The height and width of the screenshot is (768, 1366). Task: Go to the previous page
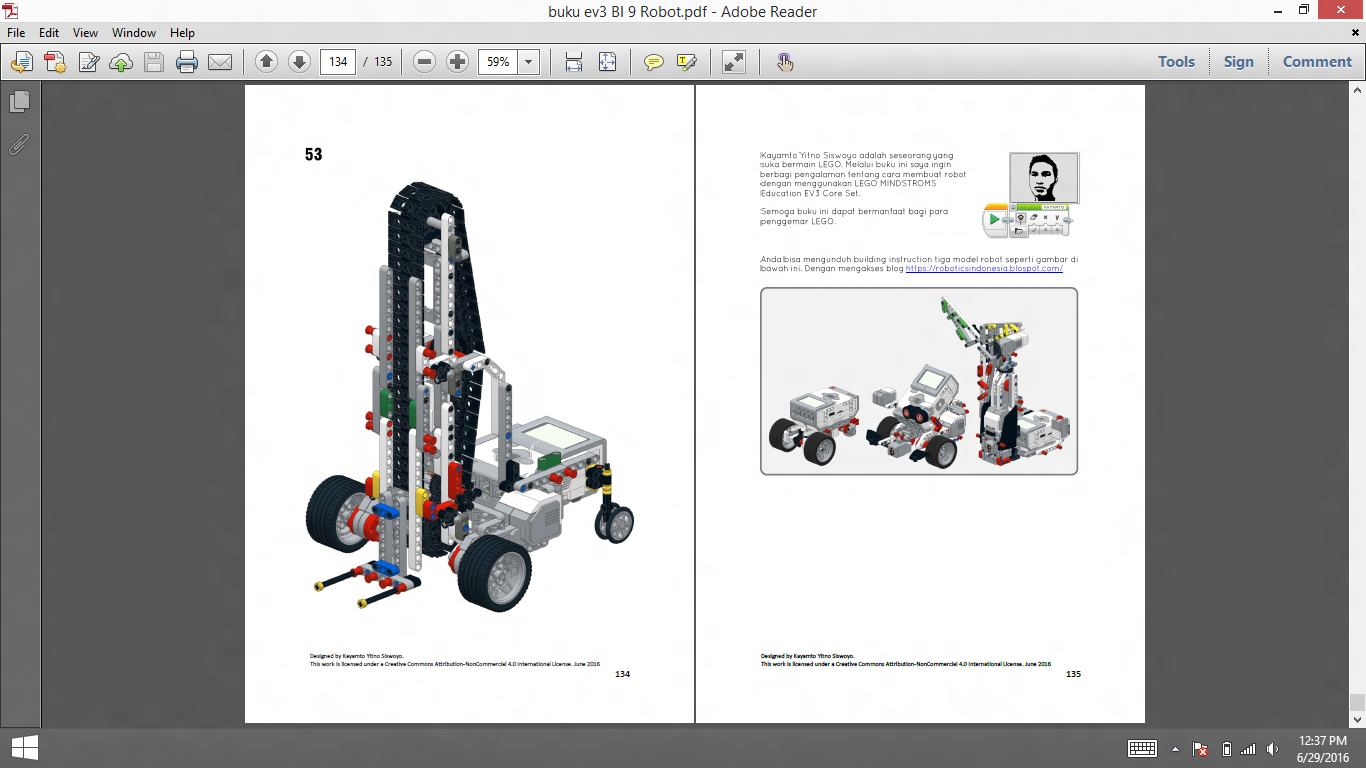[266, 62]
